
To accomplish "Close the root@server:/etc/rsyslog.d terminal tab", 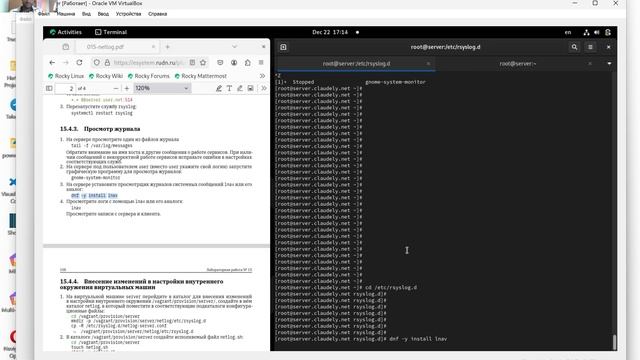I will [428, 64].
